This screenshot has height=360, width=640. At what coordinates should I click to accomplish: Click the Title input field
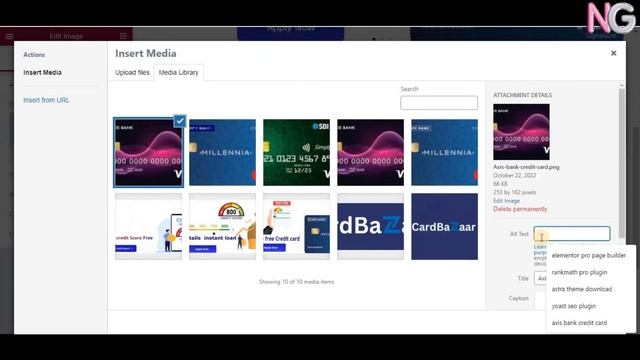tap(540, 278)
